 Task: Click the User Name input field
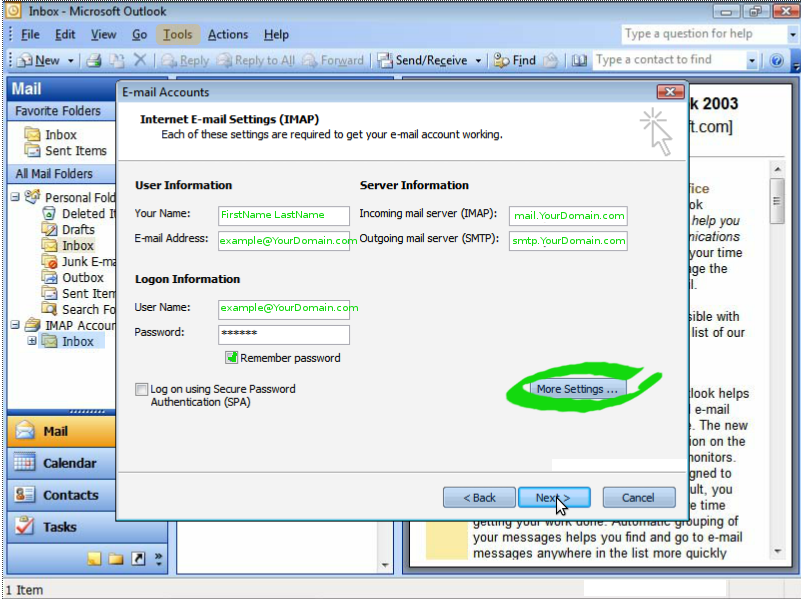[284, 309]
